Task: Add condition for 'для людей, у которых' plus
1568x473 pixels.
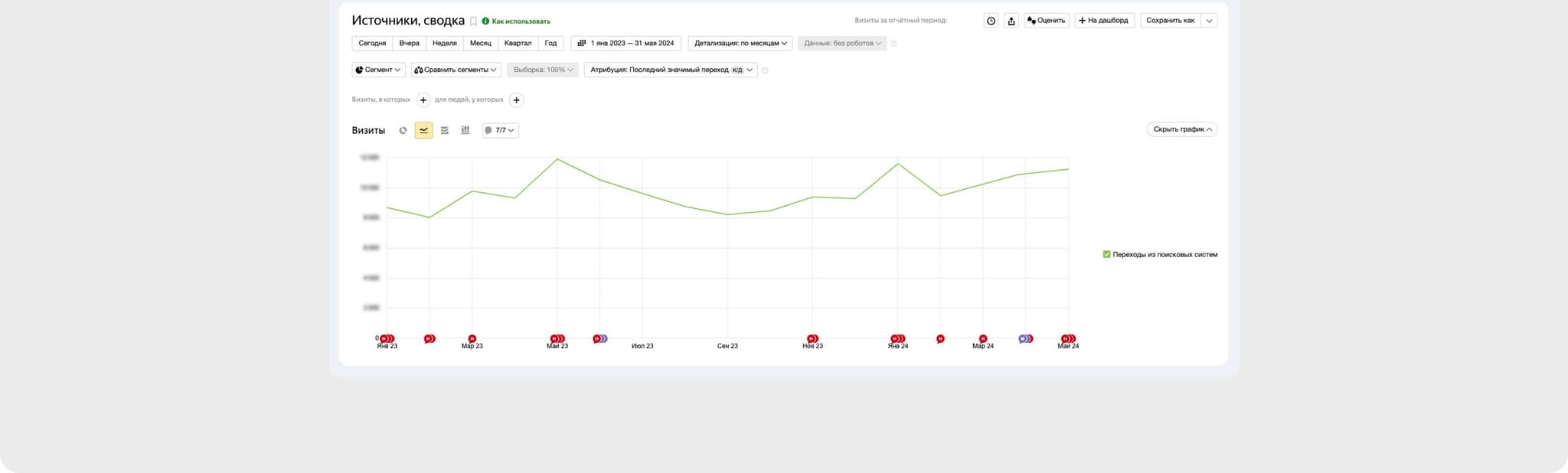Action: point(516,100)
